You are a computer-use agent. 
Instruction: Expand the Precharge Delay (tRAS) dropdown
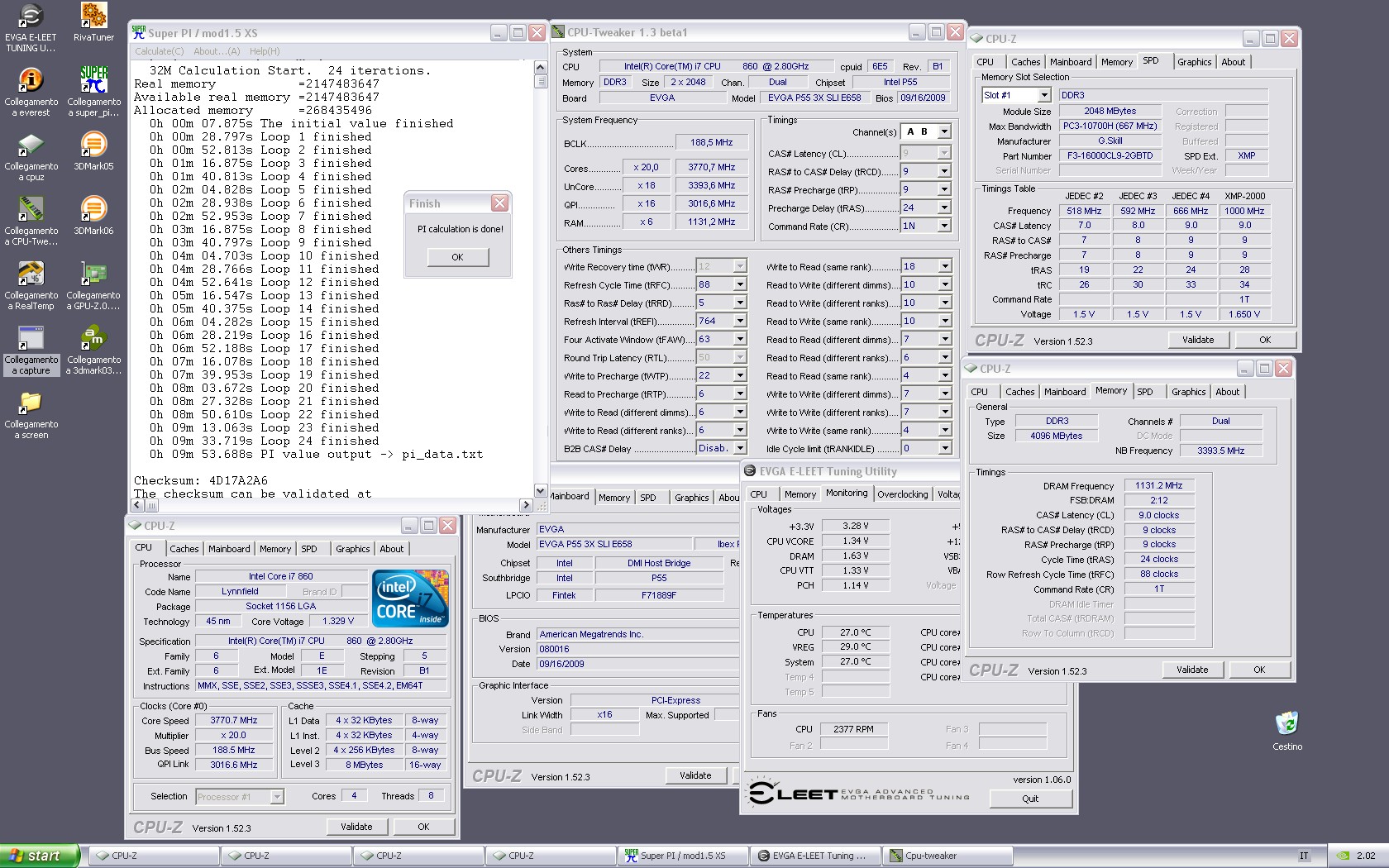pyautogui.click(x=944, y=207)
